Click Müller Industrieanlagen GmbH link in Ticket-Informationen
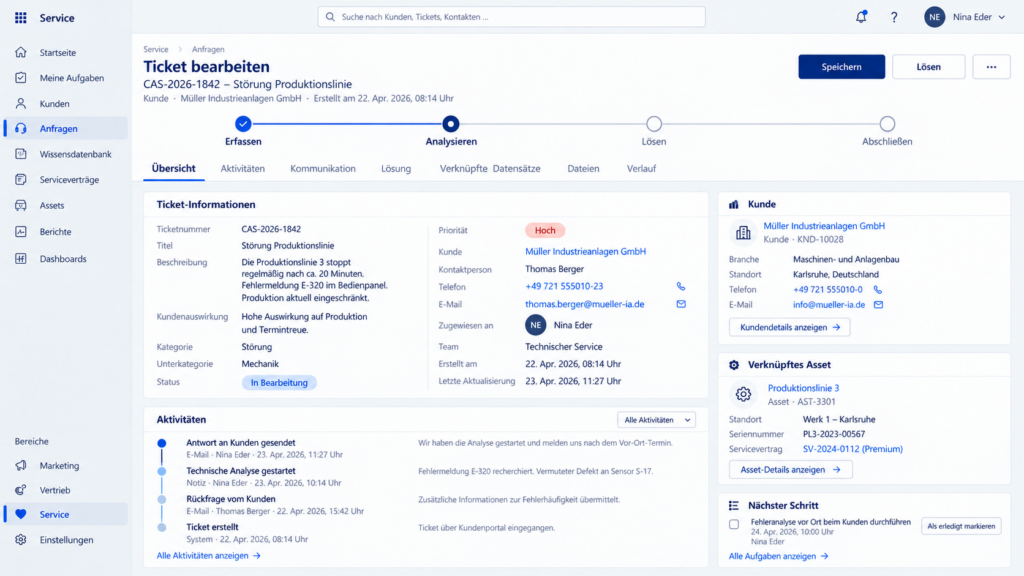Viewport: 1024px width, 576px height. click(585, 251)
